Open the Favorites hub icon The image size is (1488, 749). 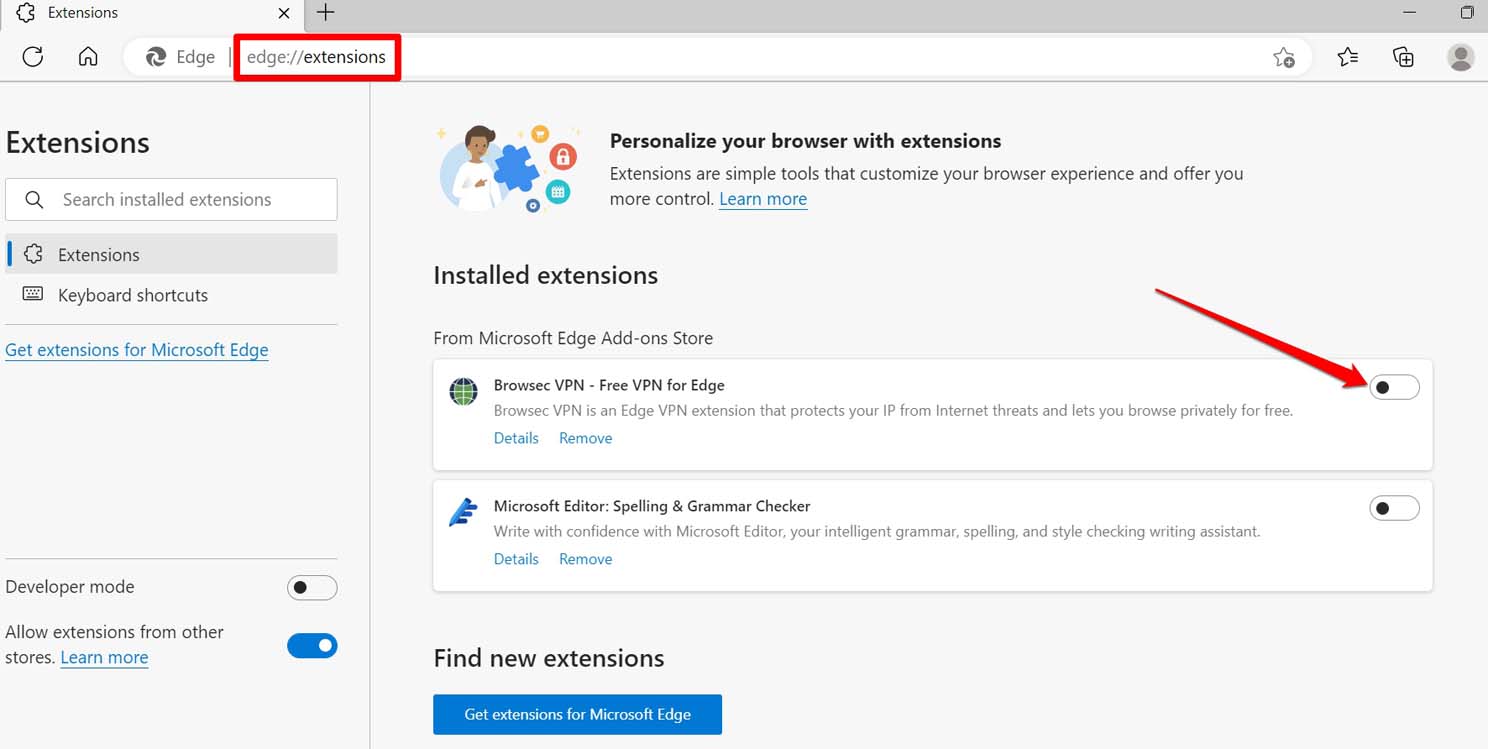(1347, 57)
